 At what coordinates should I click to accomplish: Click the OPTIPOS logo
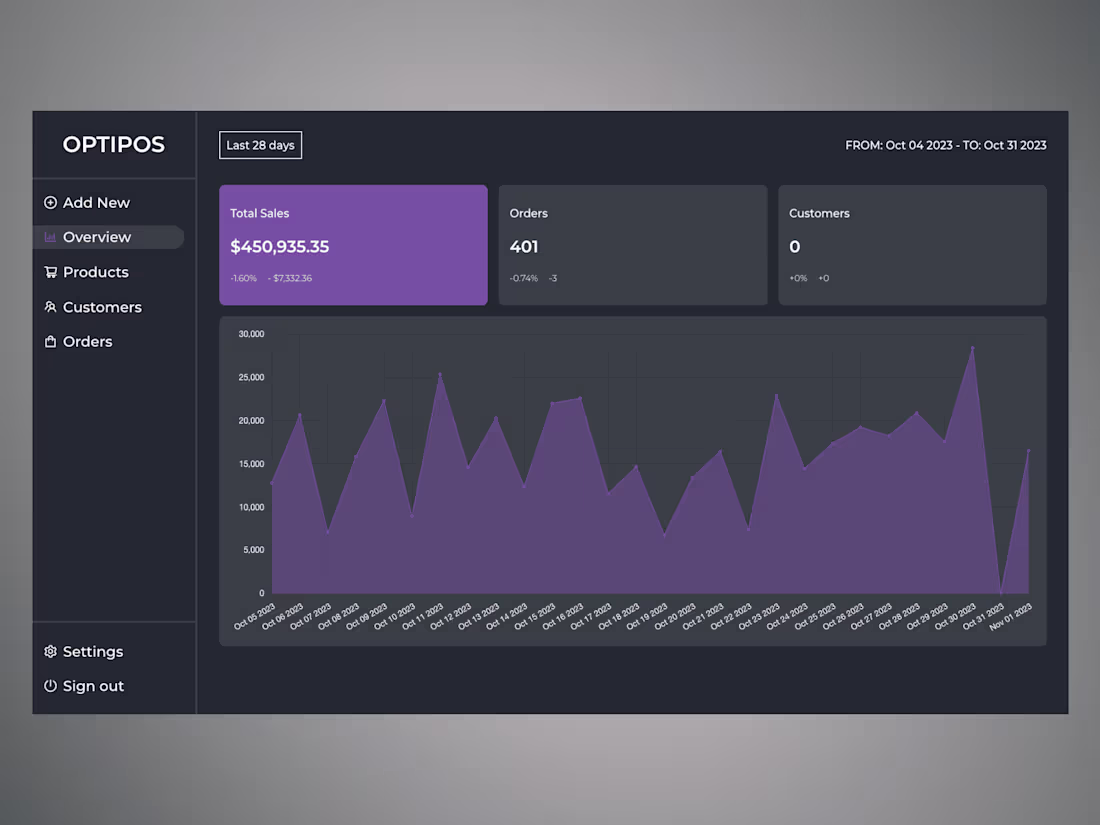[x=113, y=144]
